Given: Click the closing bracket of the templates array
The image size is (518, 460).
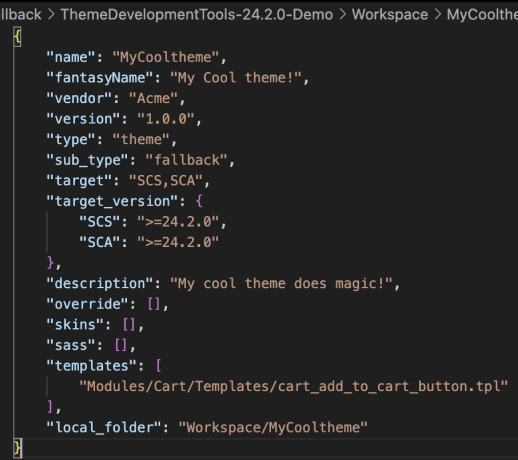Looking at the screenshot, I should (x=50, y=407).
